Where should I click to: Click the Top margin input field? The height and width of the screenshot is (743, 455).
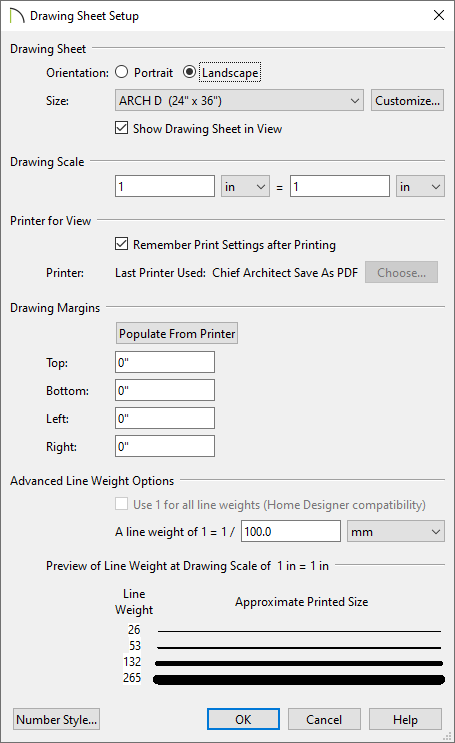(165, 362)
